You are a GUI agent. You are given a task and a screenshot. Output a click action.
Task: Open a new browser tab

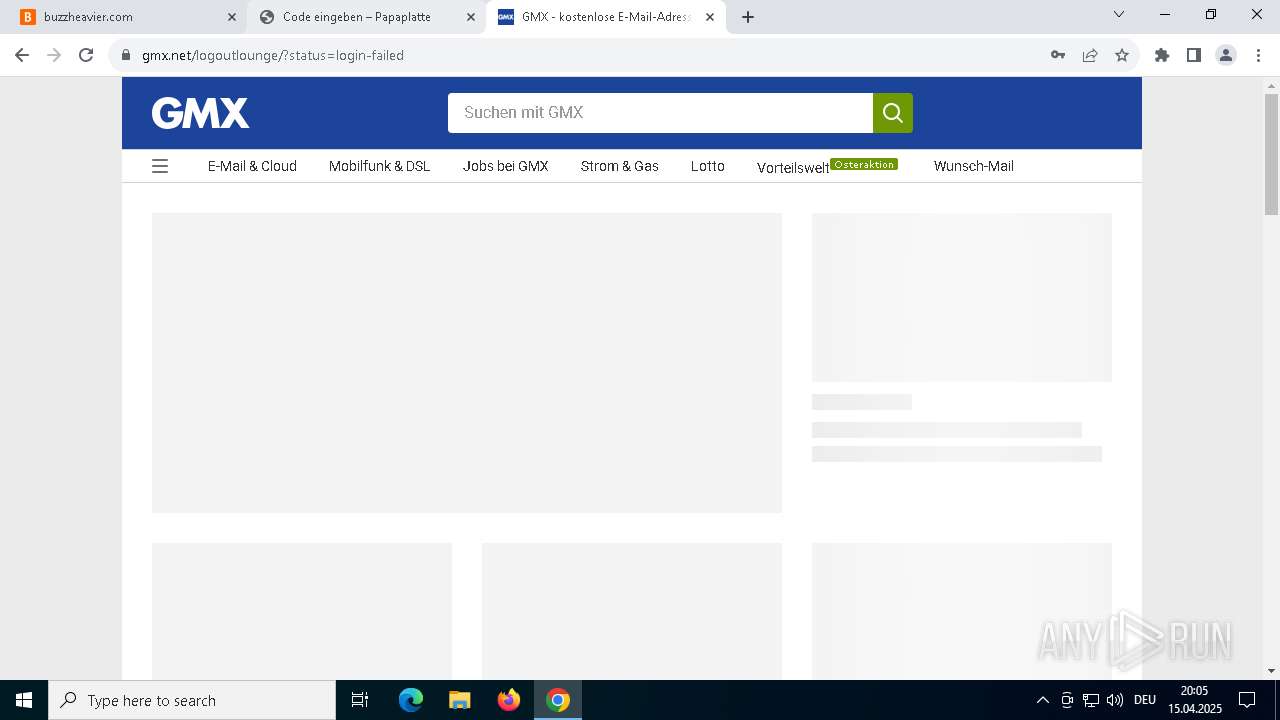click(x=748, y=17)
